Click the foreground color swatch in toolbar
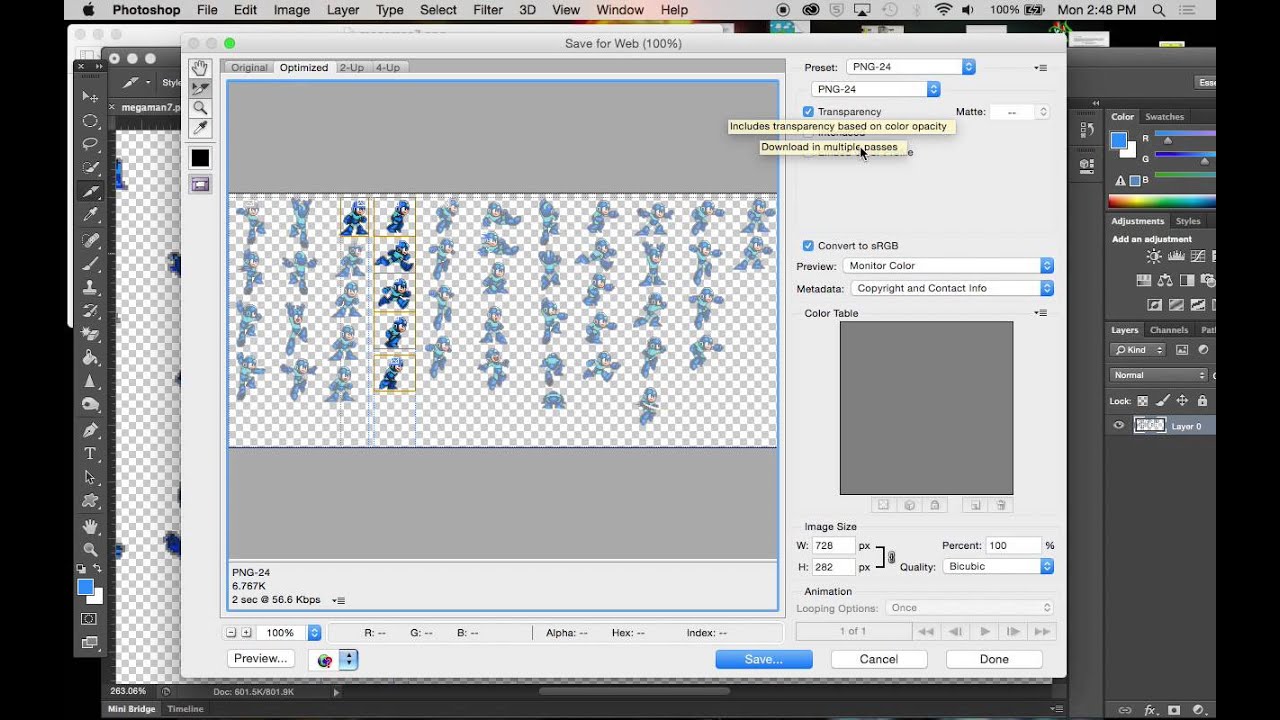 [86, 587]
